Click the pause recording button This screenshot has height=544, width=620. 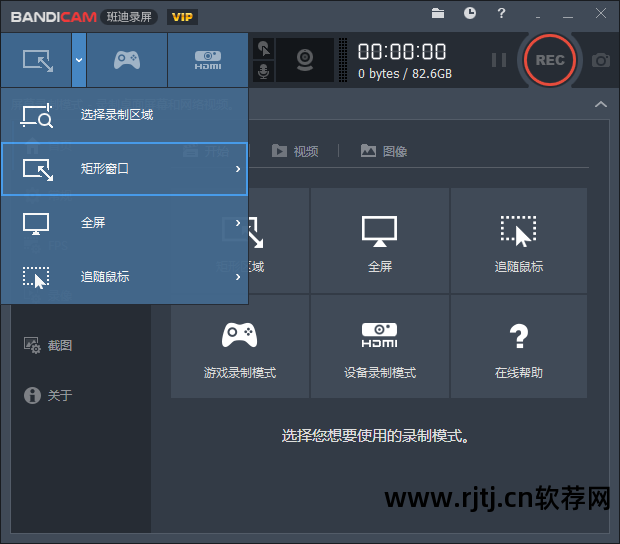(499, 60)
